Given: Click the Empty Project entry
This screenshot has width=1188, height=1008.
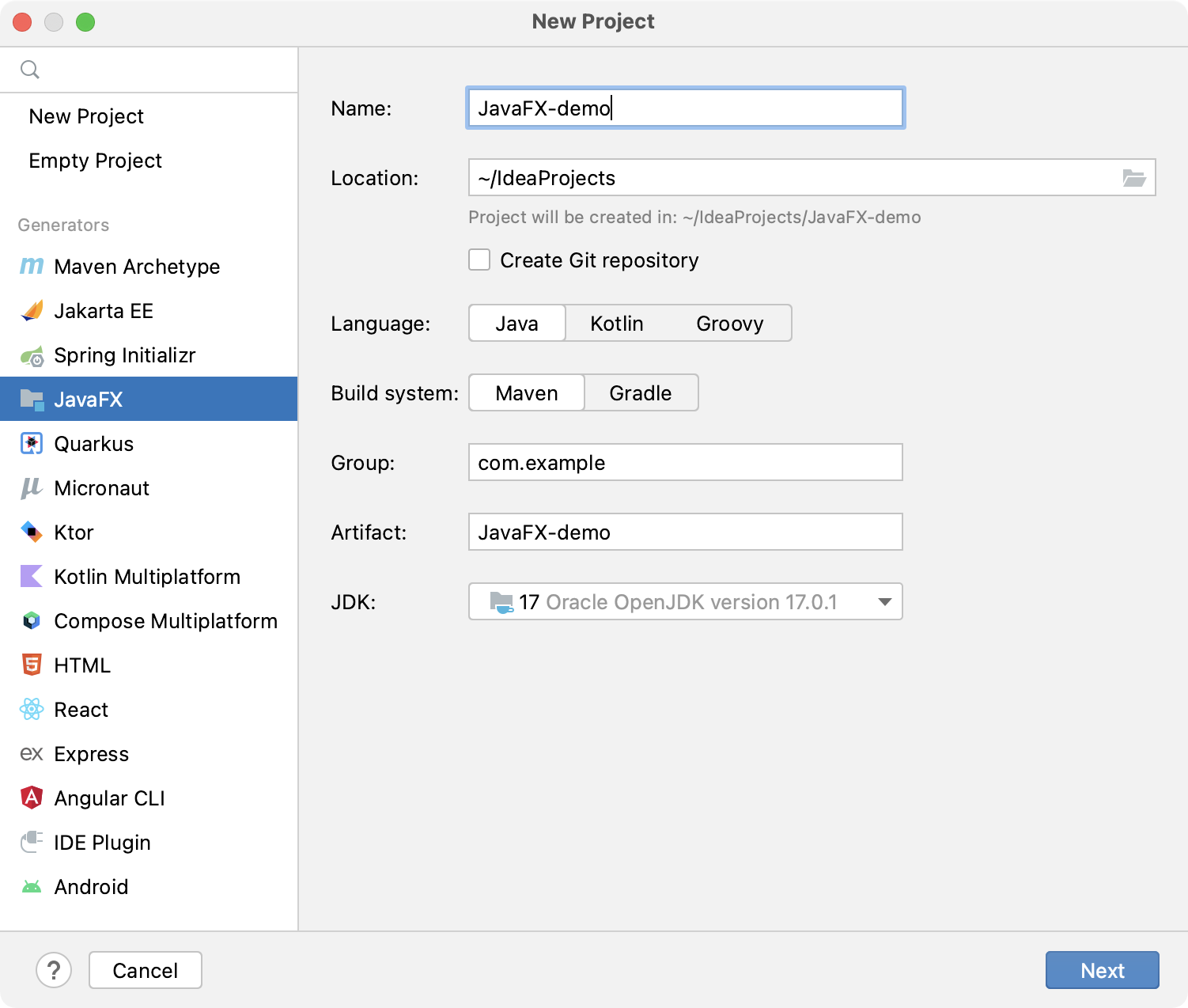Looking at the screenshot, I should 95,161.
